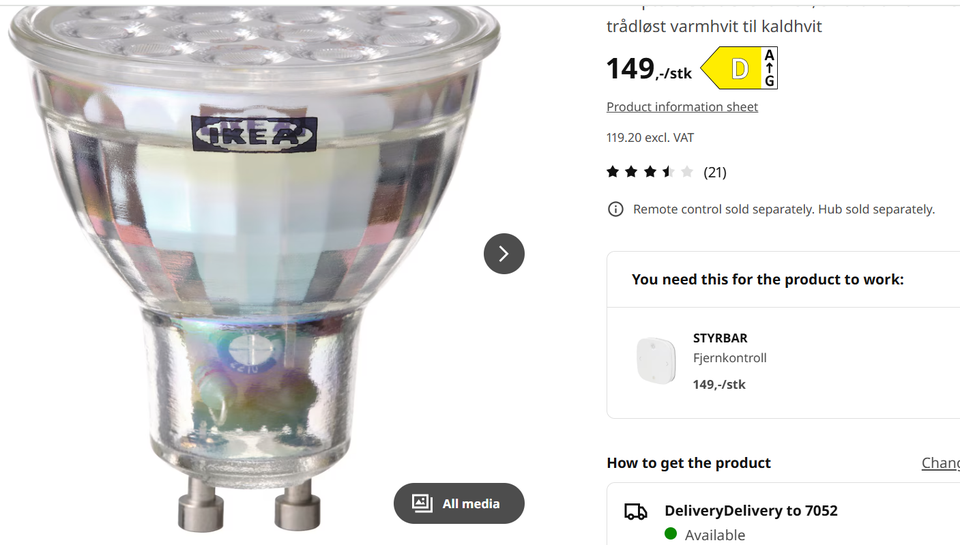
Task: Click the delivery truck icon
Action: (x=636, y=512)
